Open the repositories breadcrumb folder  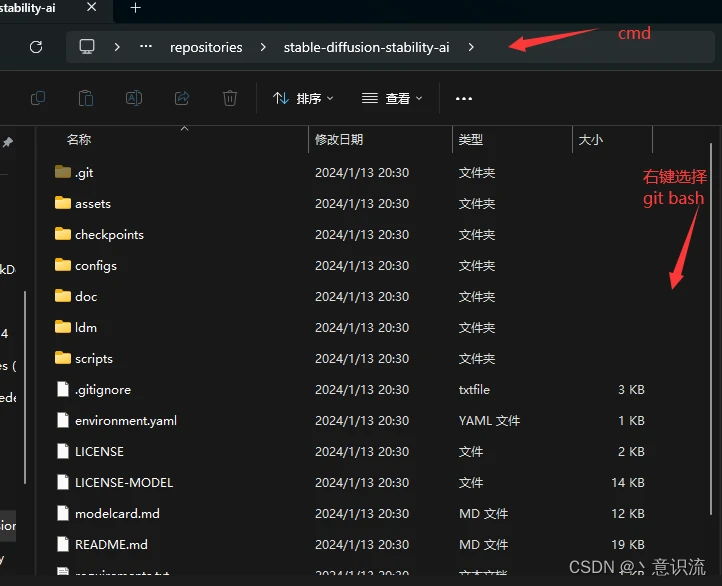click(x=206, y=47)
